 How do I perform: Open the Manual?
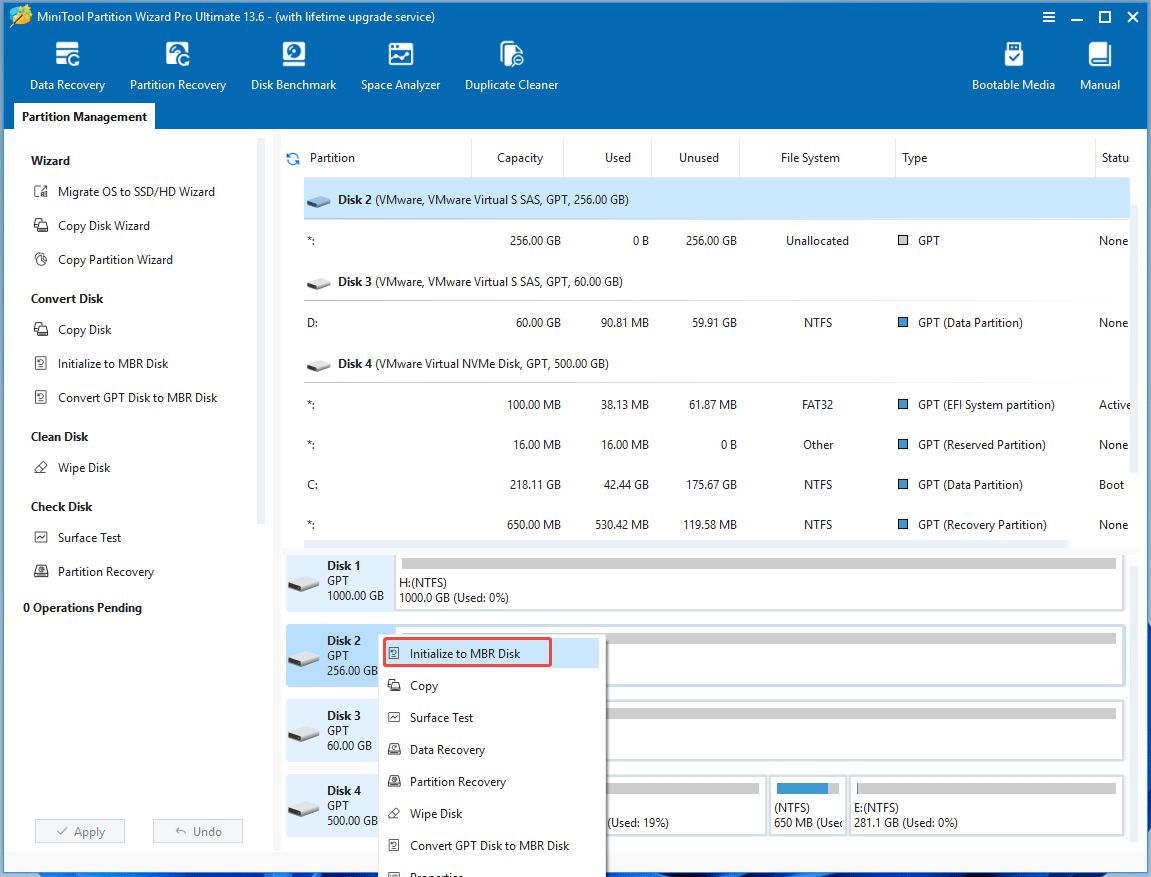pyautogui.click(x=1100, y=66)
